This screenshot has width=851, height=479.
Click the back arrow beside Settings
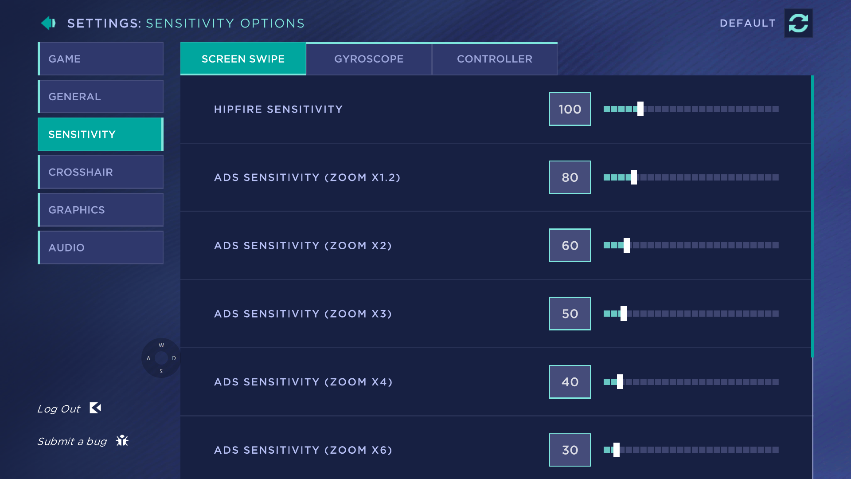48,23
